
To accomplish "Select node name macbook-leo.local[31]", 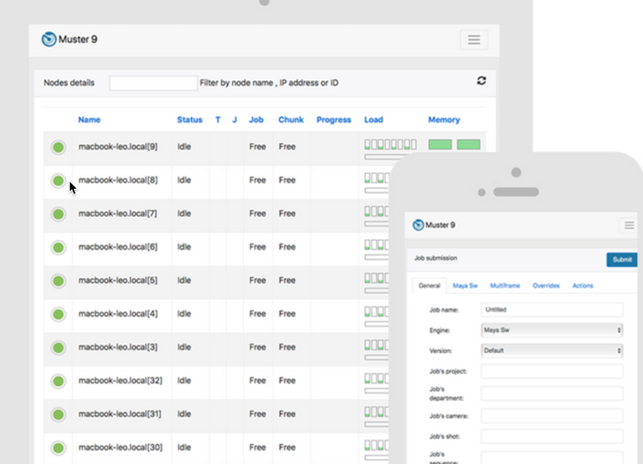I will [x=120, y=414].
